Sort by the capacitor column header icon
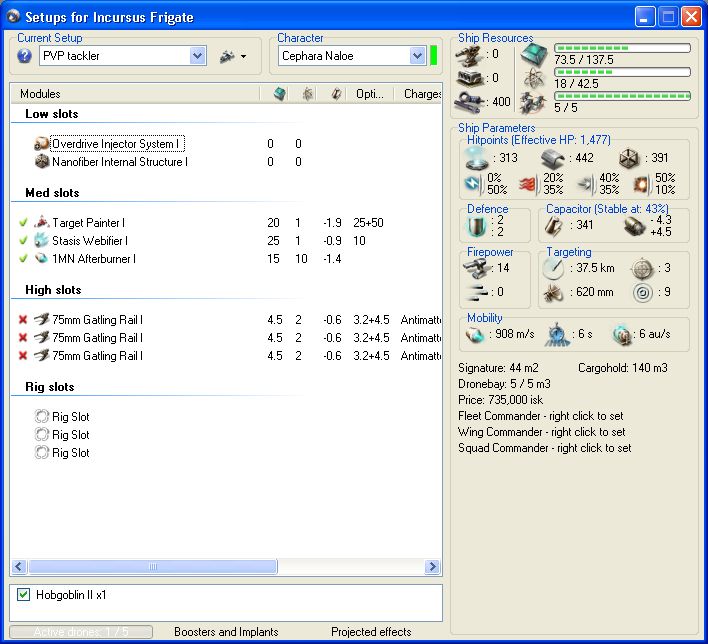Screen dimensions: 708x644 point(336,94)
